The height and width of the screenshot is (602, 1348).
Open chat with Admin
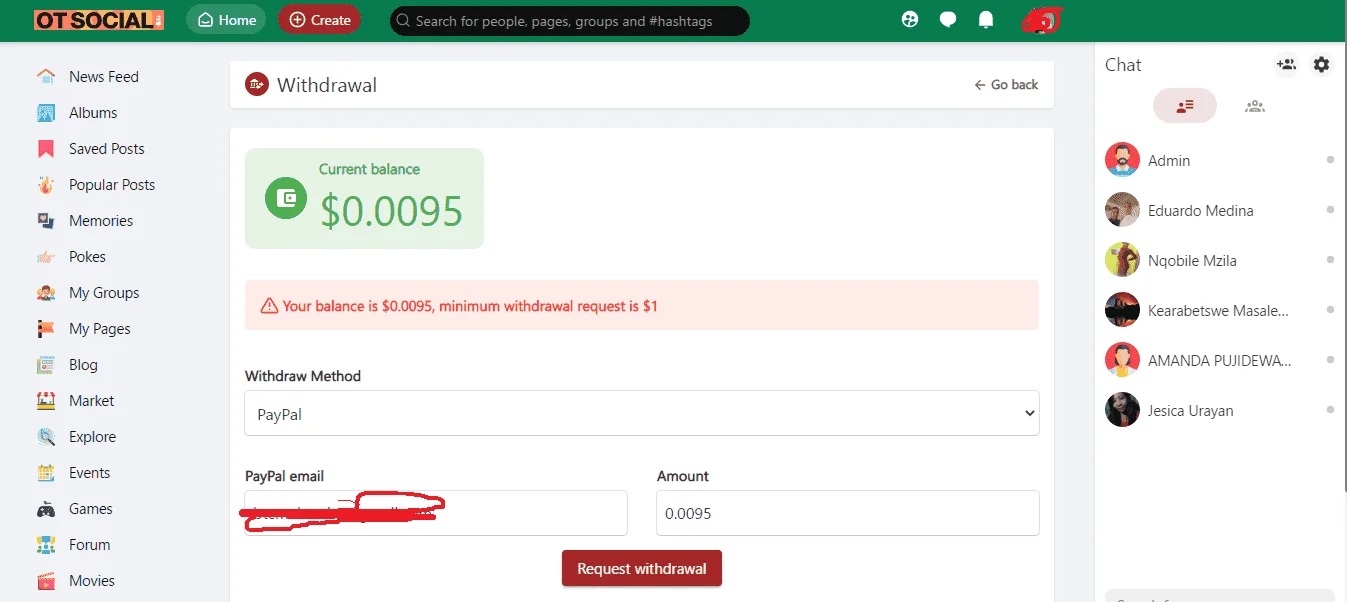click(1220, 160)
